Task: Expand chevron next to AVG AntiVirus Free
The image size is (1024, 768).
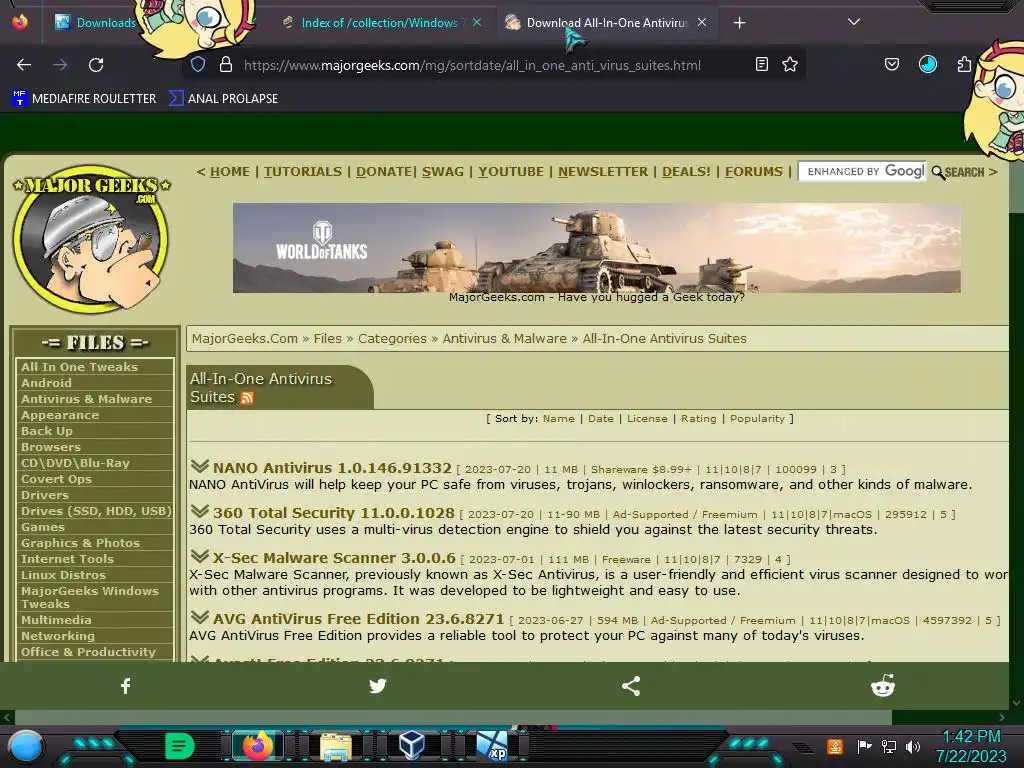Action: pyautogui.click(x=199, y=617)
